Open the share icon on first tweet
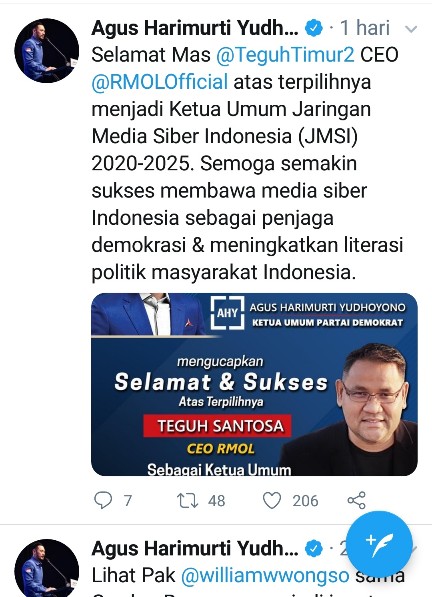 tap(357, 500)
